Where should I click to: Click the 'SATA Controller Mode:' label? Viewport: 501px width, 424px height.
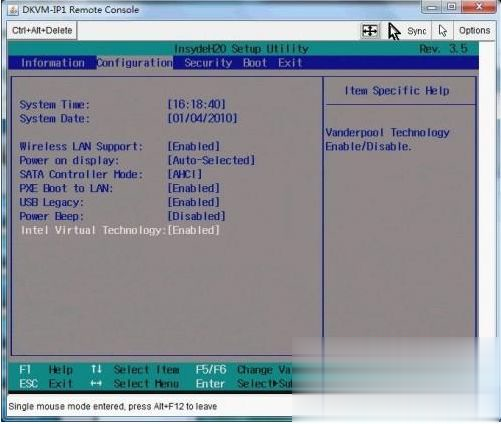click(x=81, y=174)
